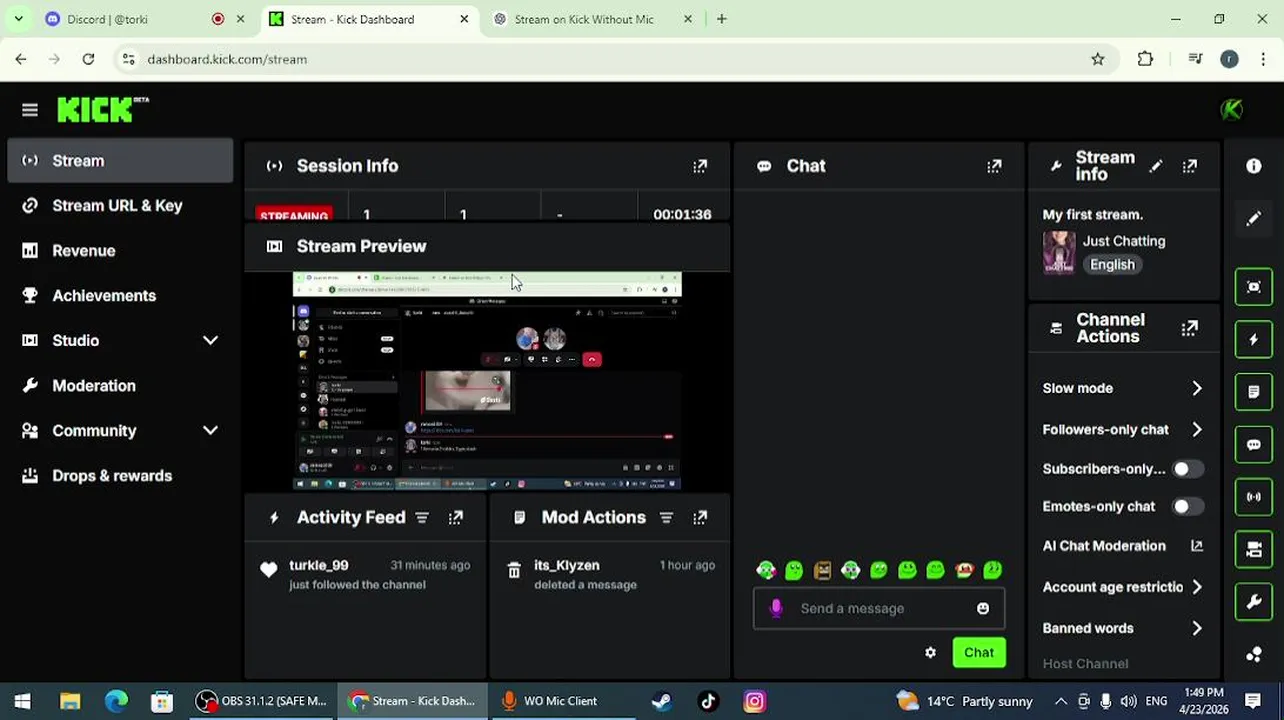Insert the brown box emote
Image resolution: width=1284 pixels, height=720 pixels.
[x=822, y=570]
